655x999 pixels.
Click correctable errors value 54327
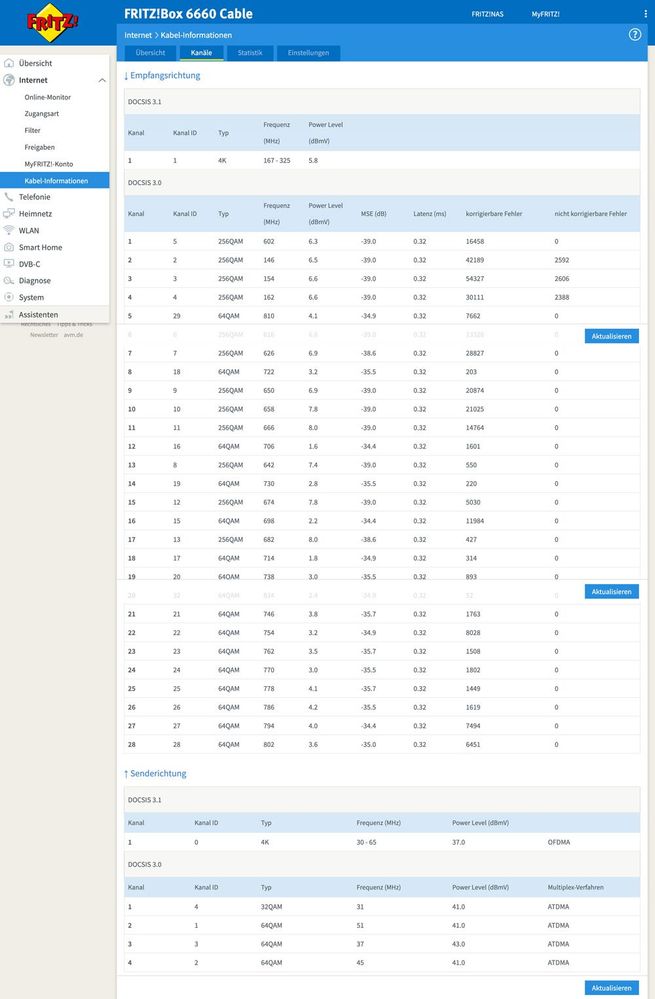(475, 278)
